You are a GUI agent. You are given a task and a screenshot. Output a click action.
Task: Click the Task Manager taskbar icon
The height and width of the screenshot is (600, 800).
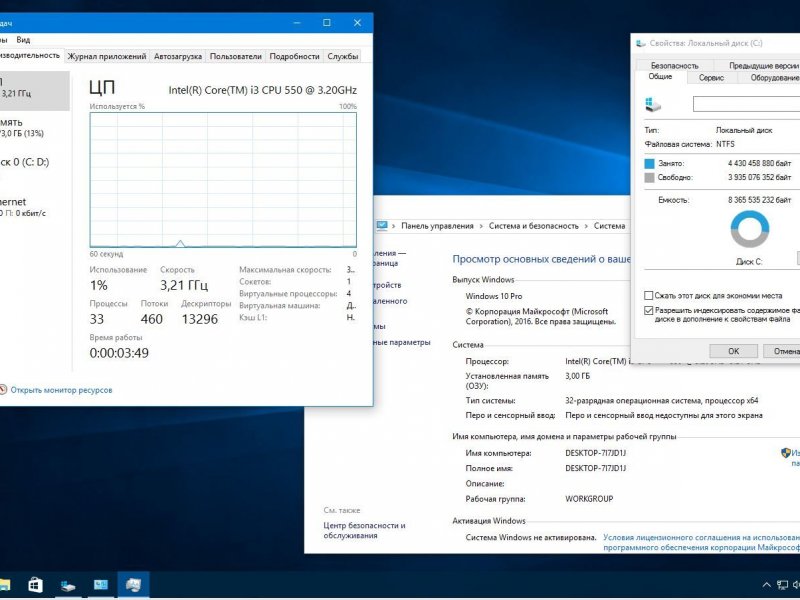click(x=134, y=585)
